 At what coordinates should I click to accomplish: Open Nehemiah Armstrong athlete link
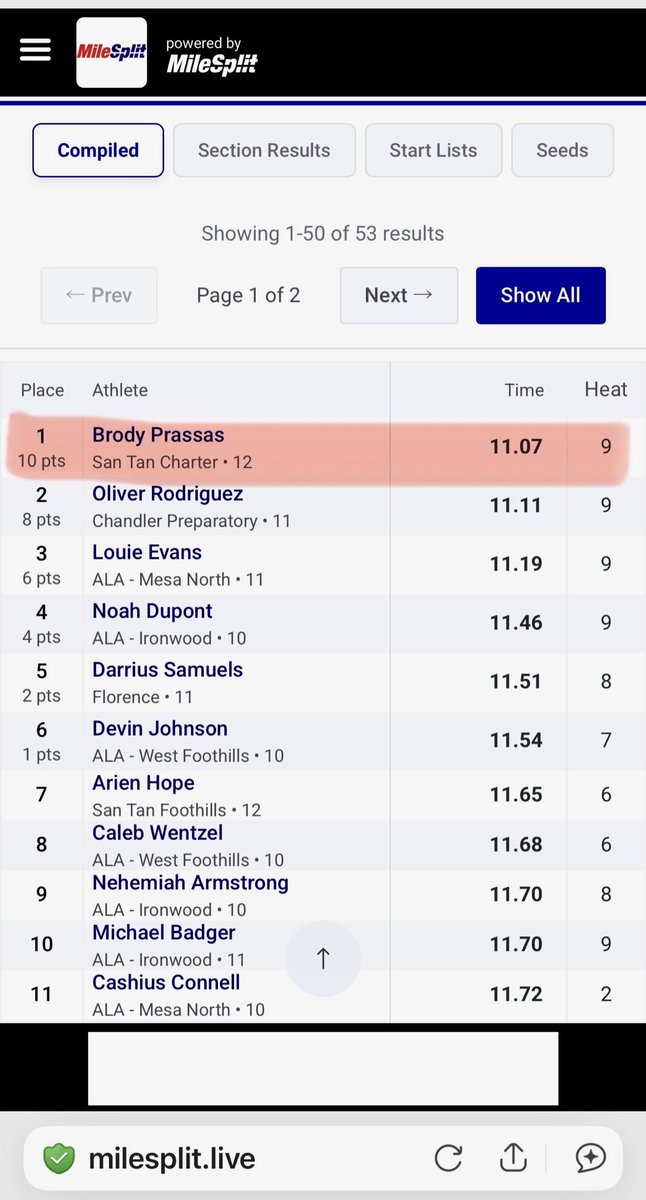[190, 883]
